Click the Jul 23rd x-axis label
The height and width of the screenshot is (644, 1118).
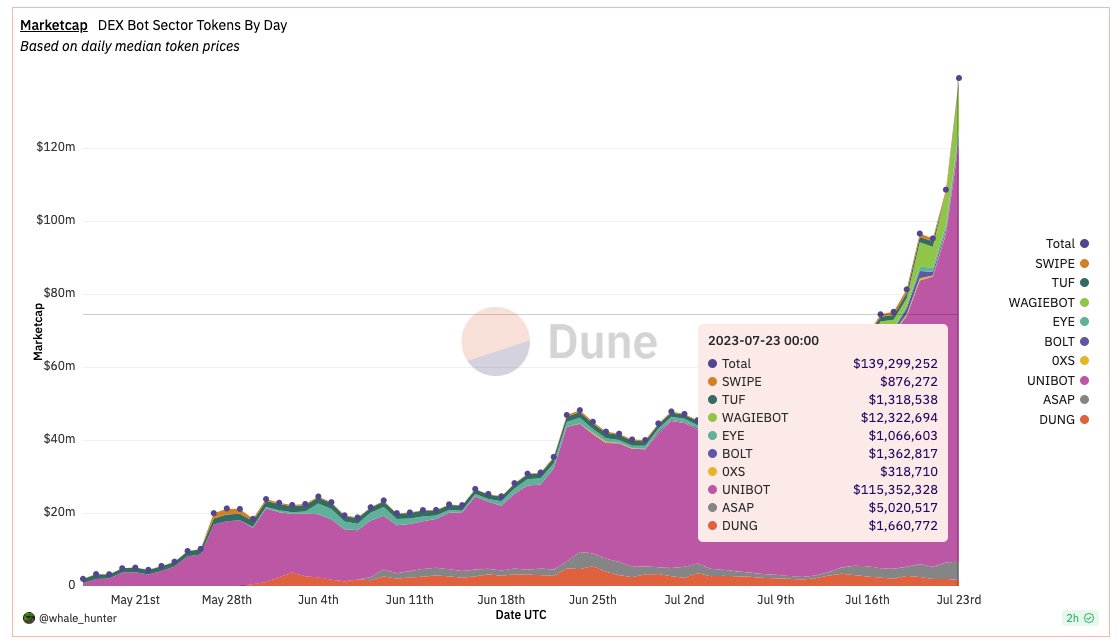click(958, 600)
